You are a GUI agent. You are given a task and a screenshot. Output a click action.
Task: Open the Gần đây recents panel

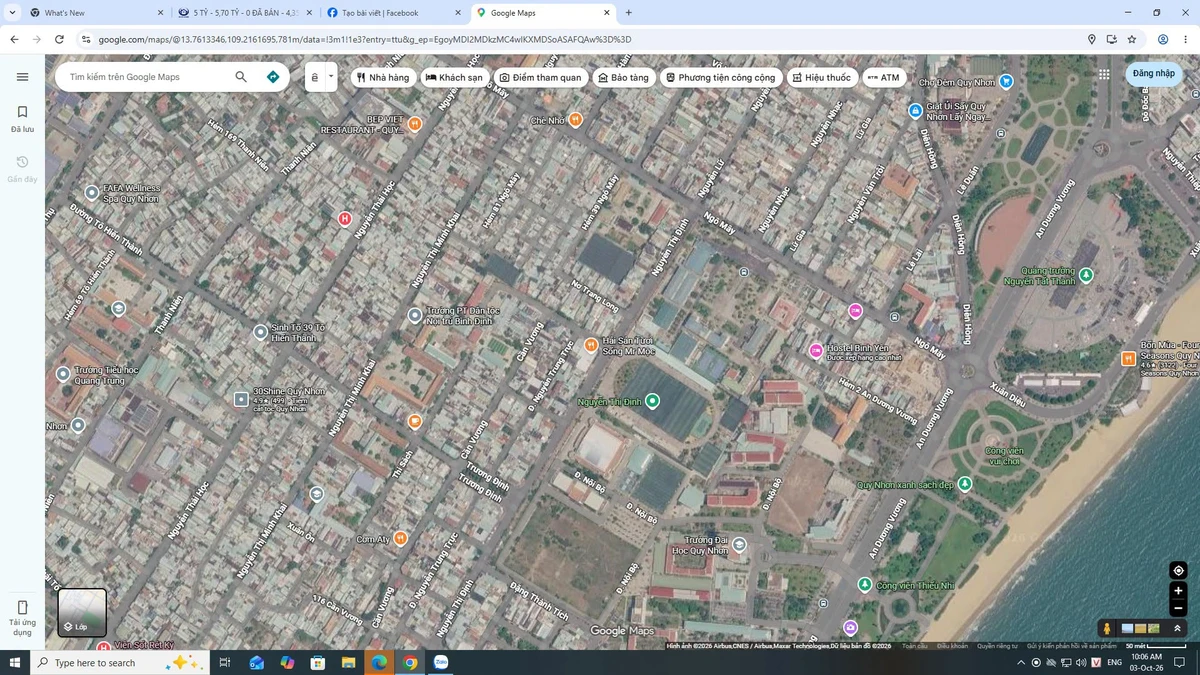coord(22,169)
